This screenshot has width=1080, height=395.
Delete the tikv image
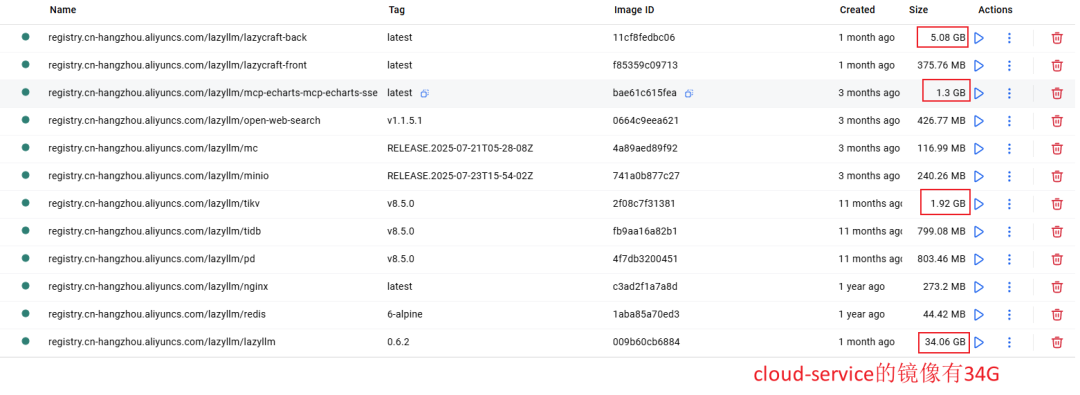(1057, 203)
